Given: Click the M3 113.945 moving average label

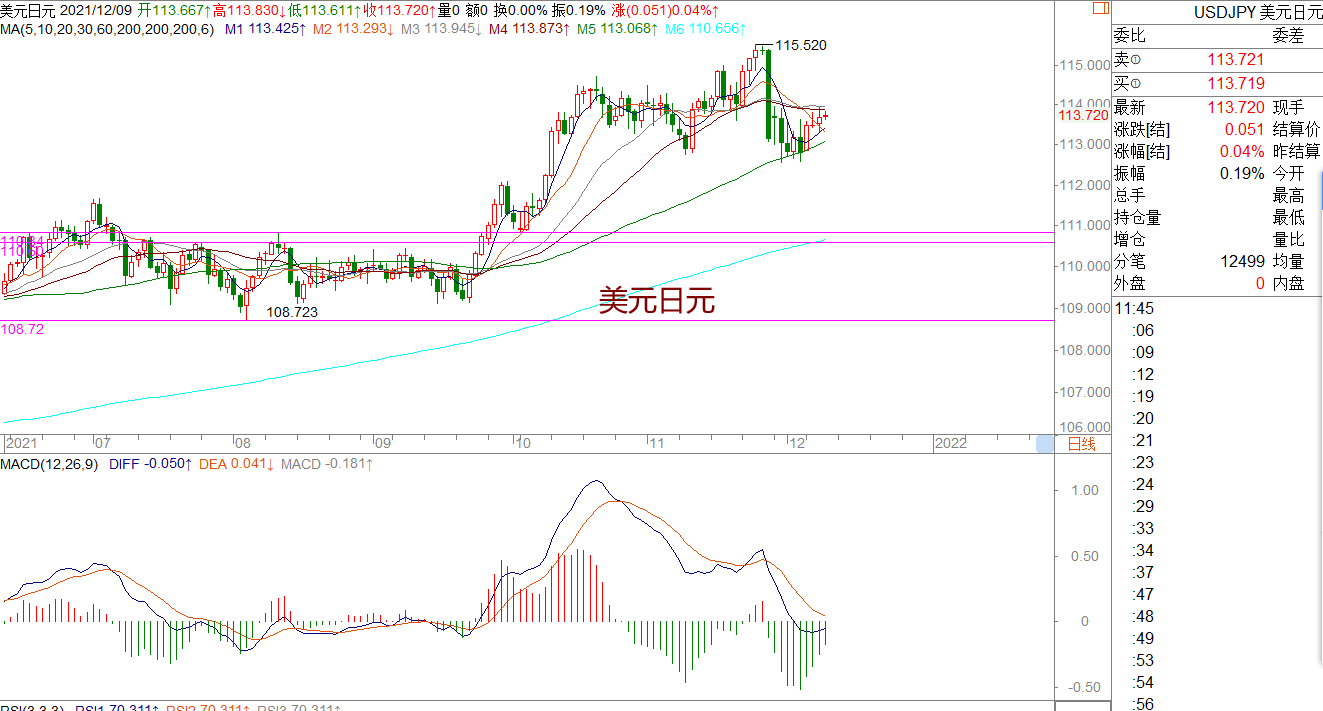Looking at the screenshot, I should coord(441,29).
